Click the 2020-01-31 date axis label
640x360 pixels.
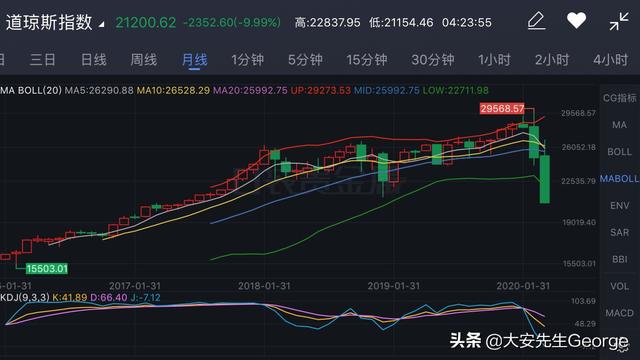(x=523, y=286)
